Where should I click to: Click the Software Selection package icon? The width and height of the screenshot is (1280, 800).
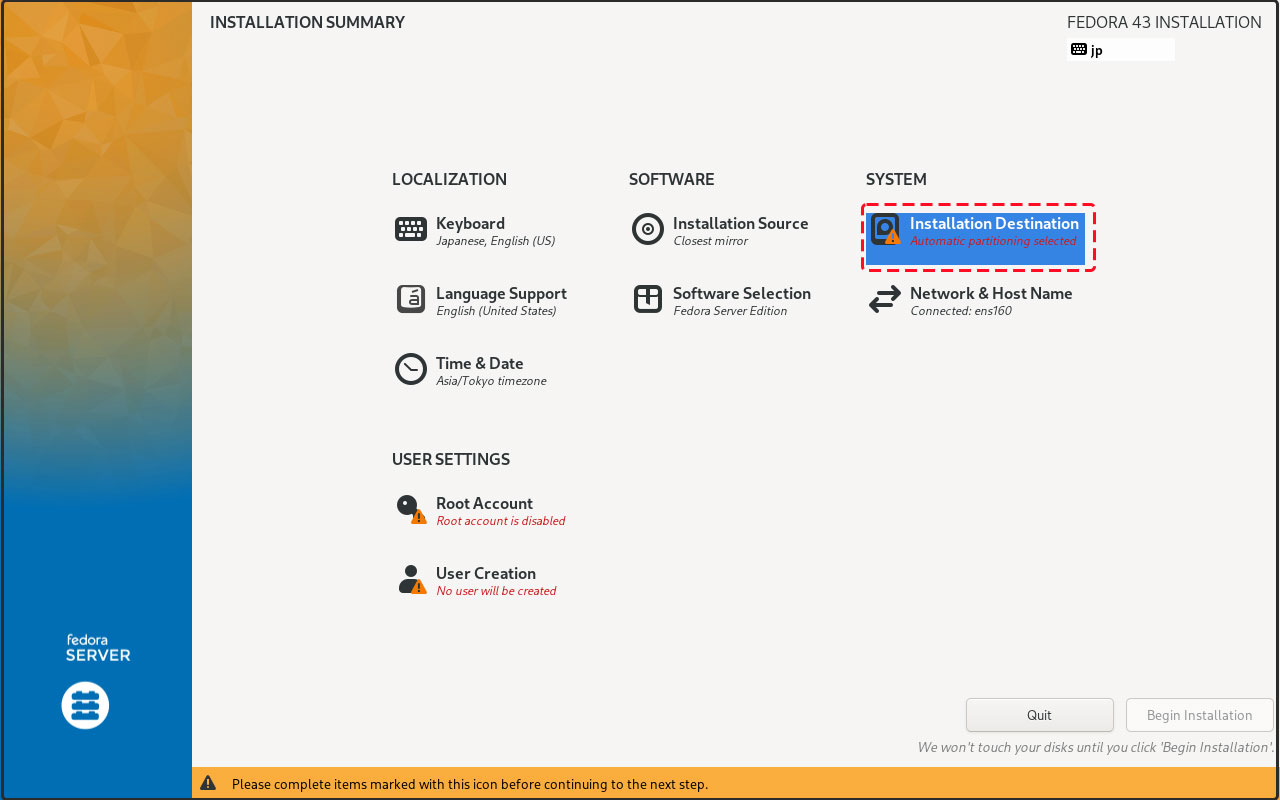click(648, 300)
